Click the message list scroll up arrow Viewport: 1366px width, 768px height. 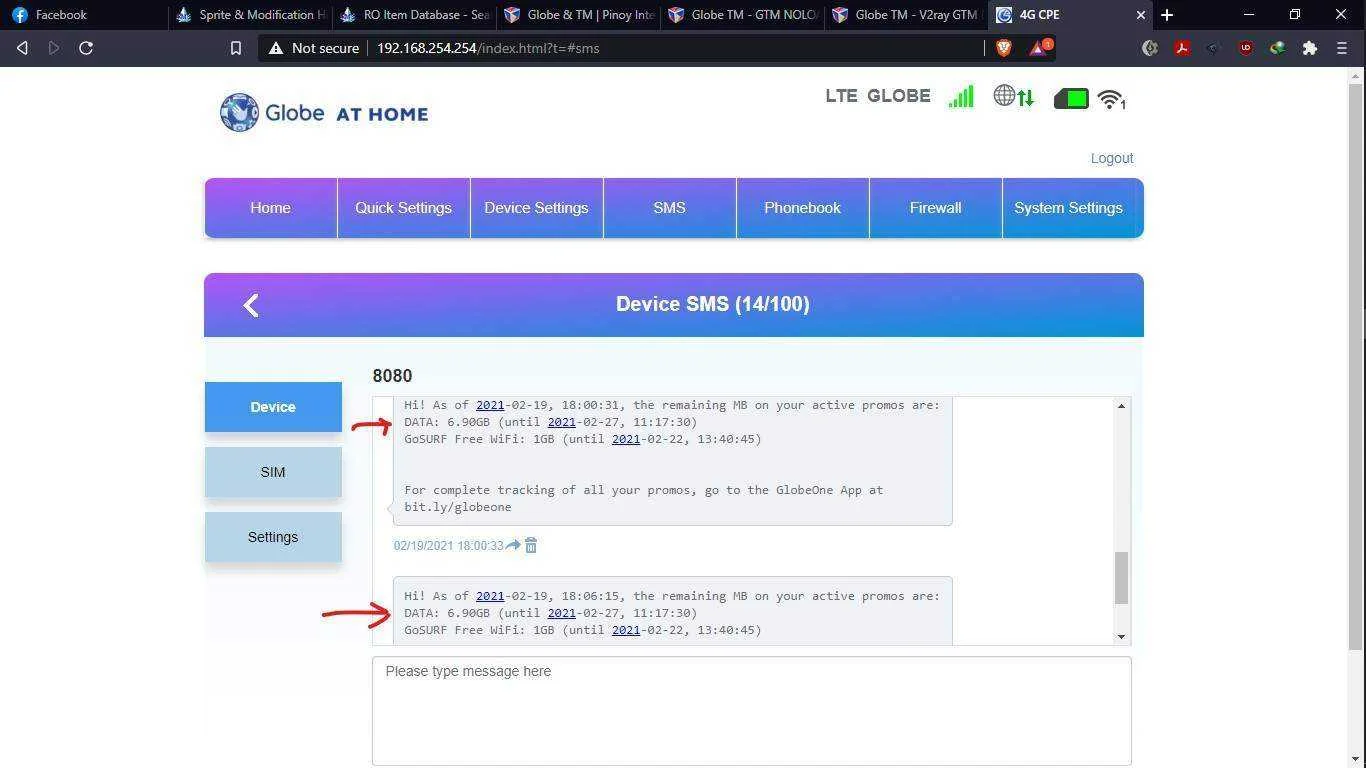click(x=1121, y=405)
